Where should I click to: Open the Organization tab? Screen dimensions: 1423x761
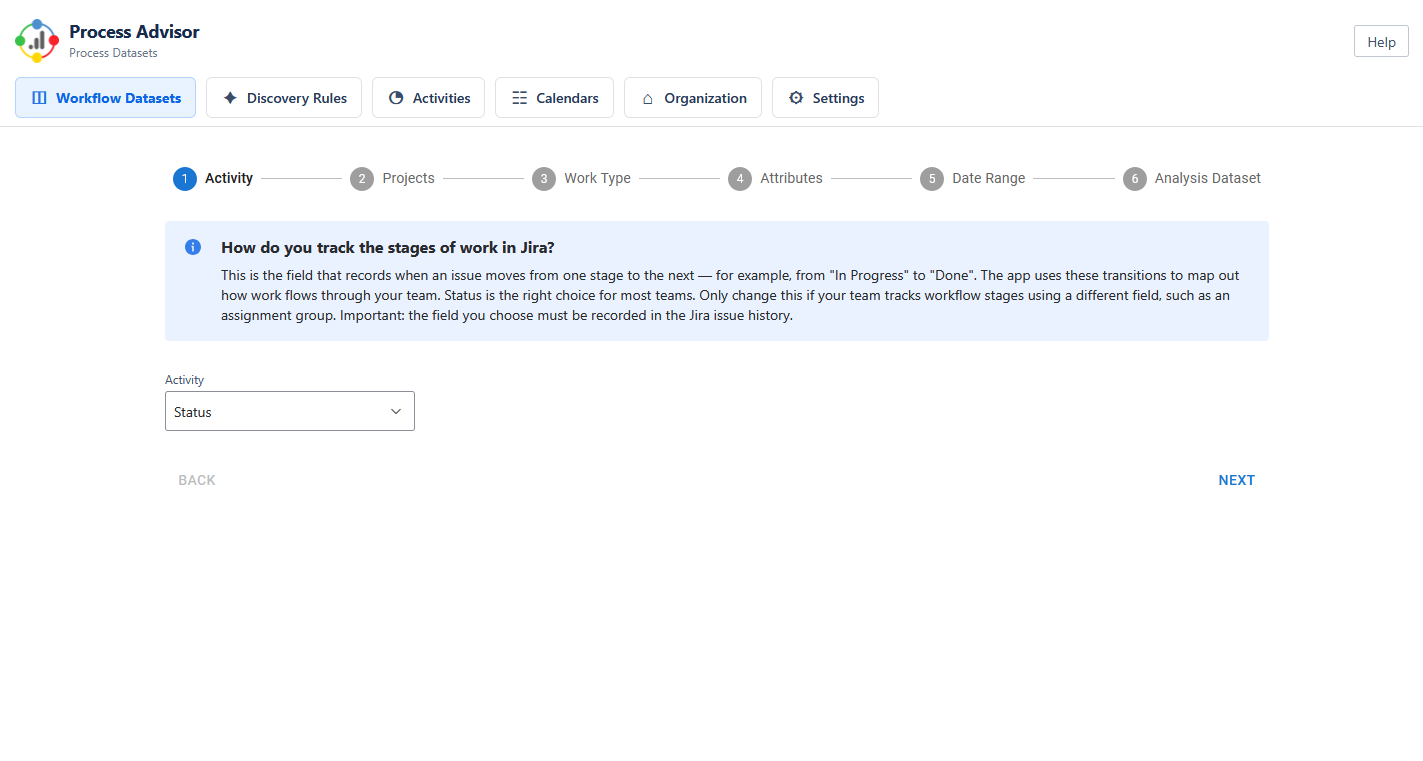[x=693, y=98]
